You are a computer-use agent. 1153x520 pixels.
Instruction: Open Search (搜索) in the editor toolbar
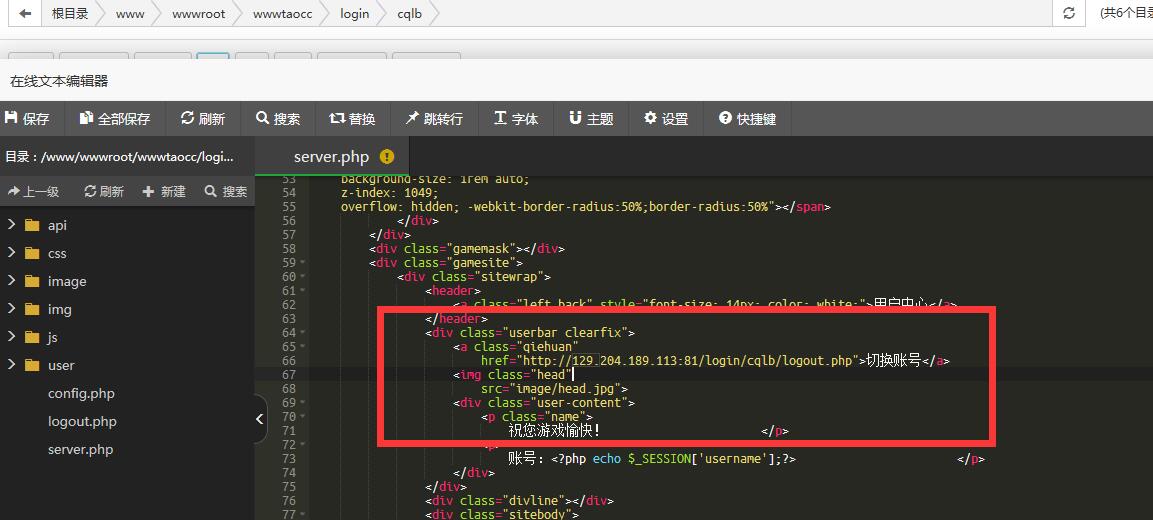point(278,119)
